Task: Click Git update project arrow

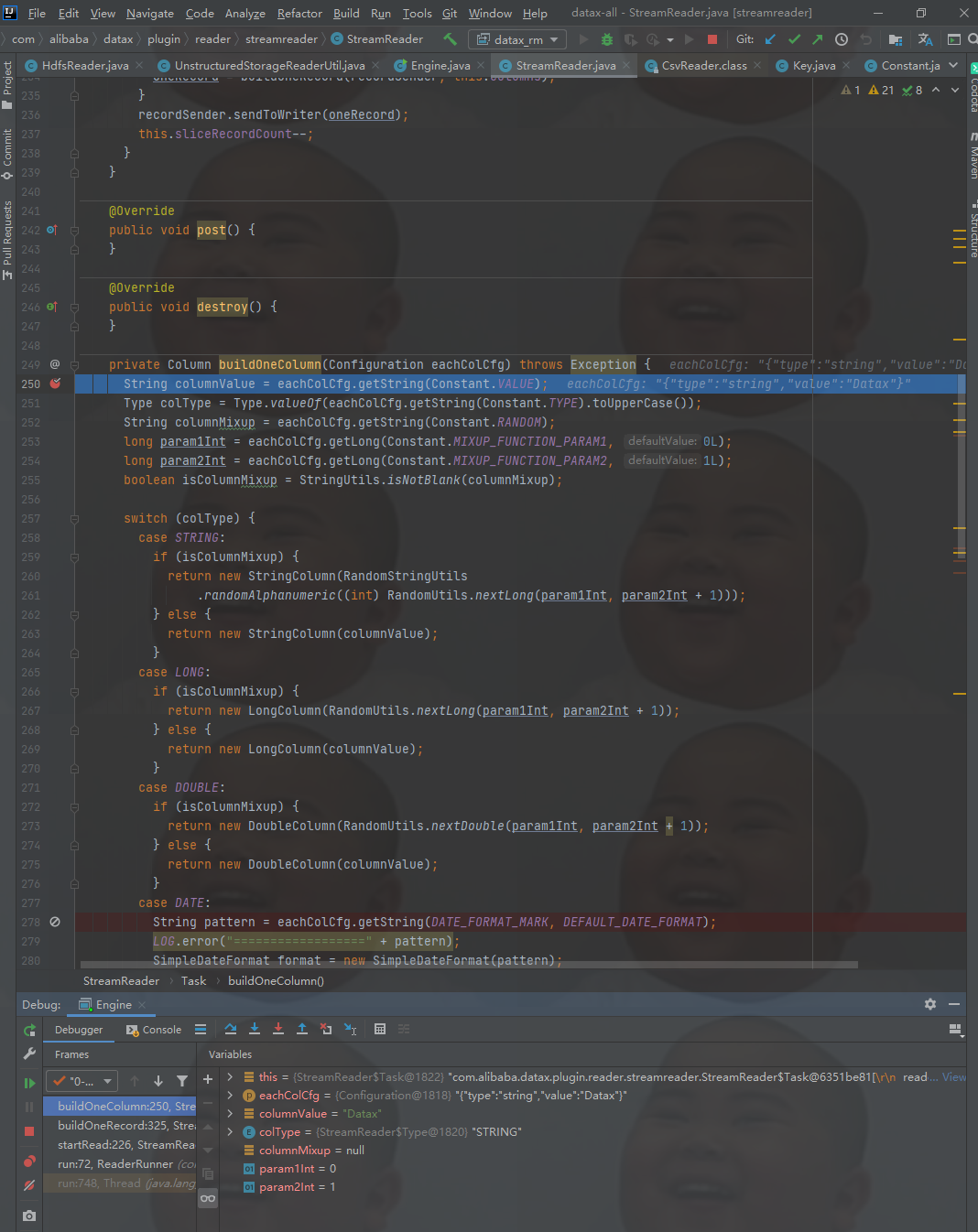Action: click(770, 39)
